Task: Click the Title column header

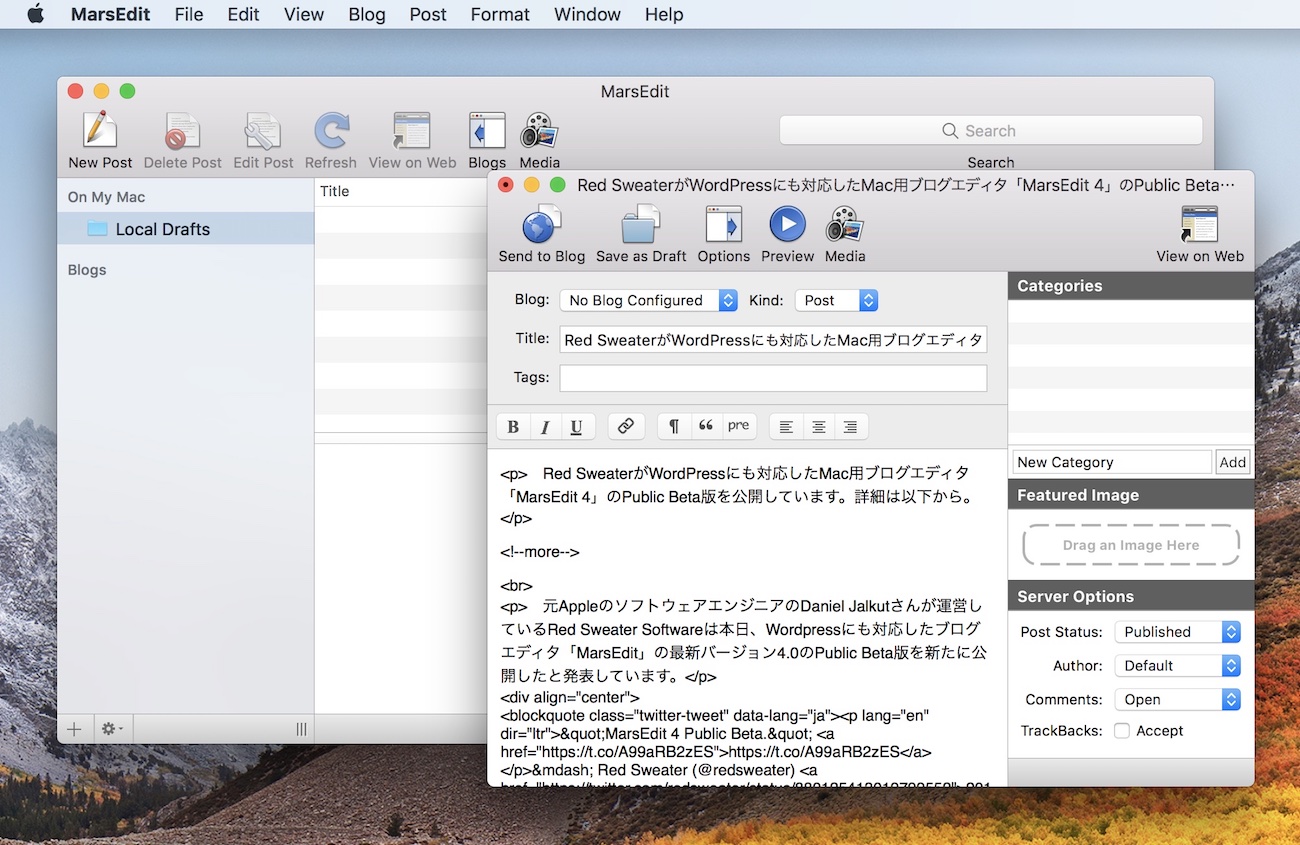Action: click(335, 191)
